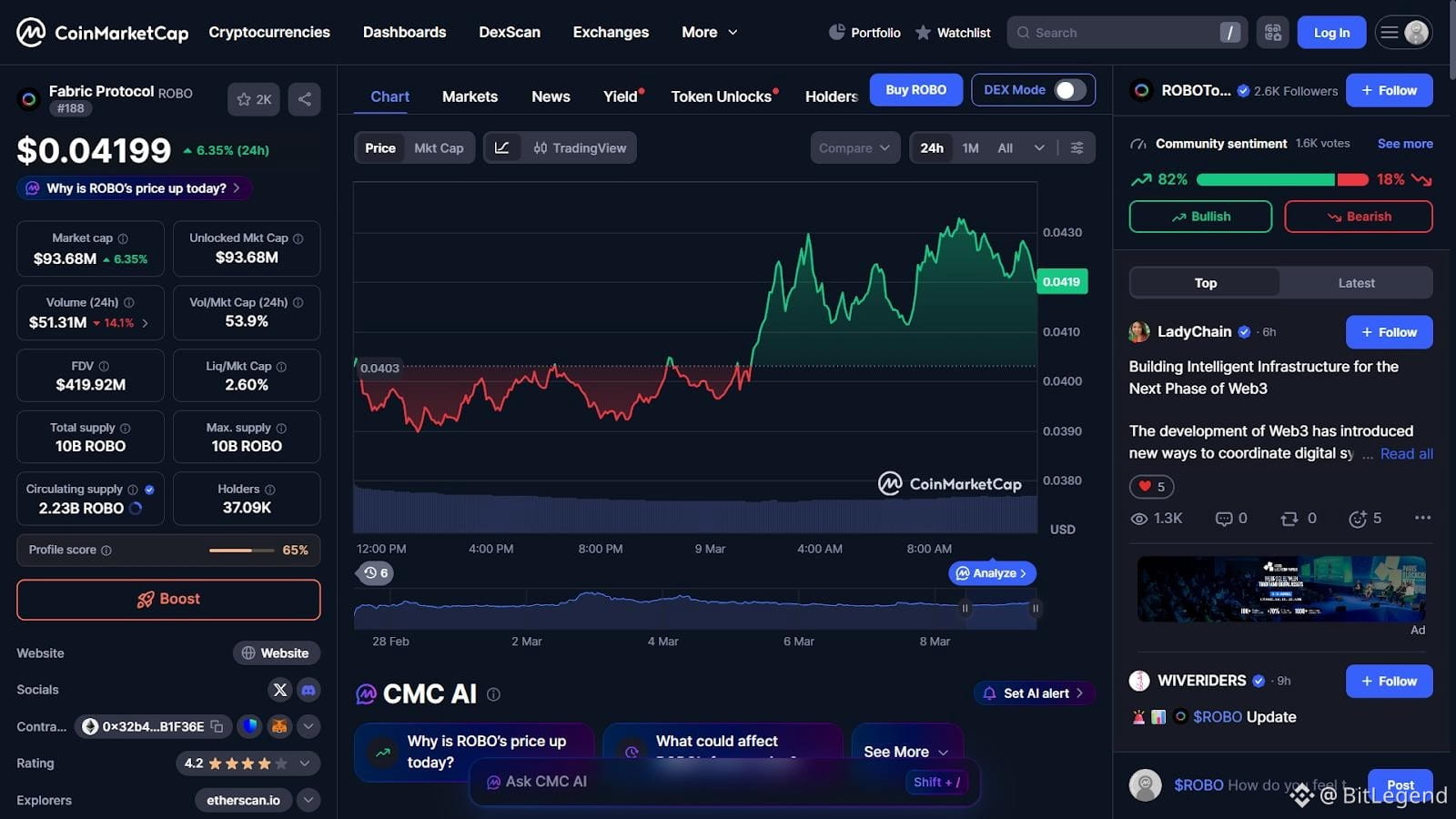Vote Bearish on community sentiment

click(1359, 217)
